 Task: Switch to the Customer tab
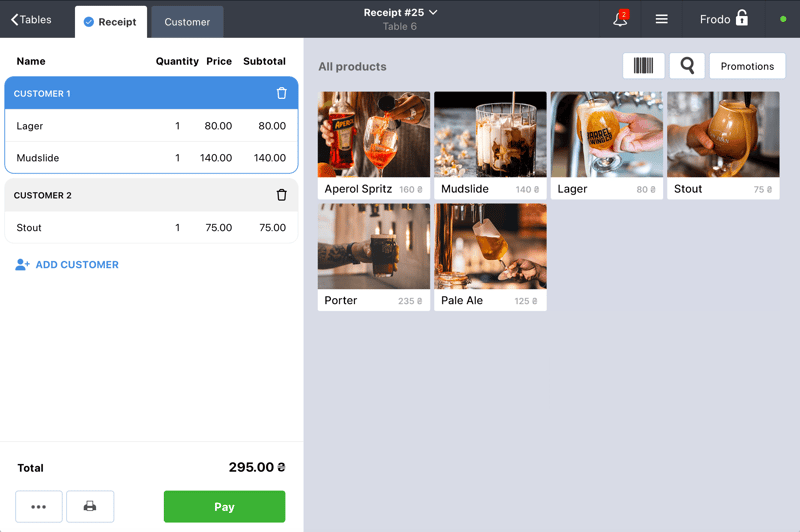[187, 22]
